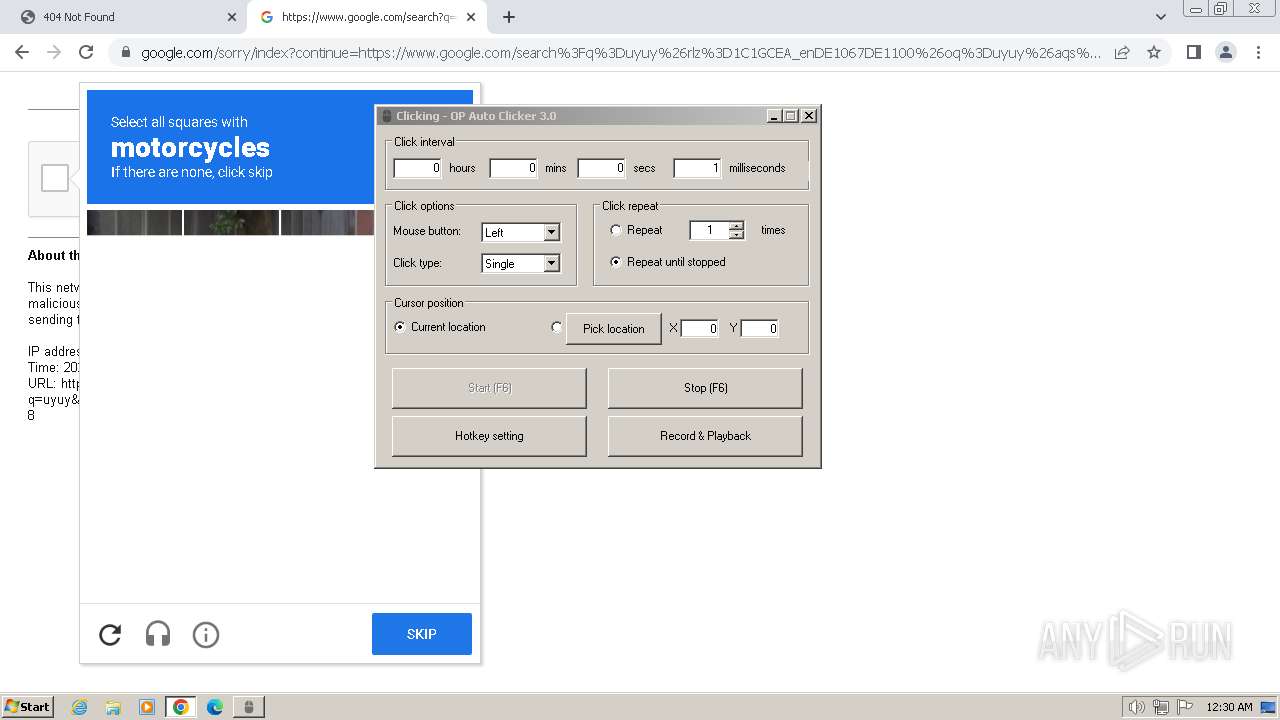Close the 404 Not Found tab

[x=232, y=17]
